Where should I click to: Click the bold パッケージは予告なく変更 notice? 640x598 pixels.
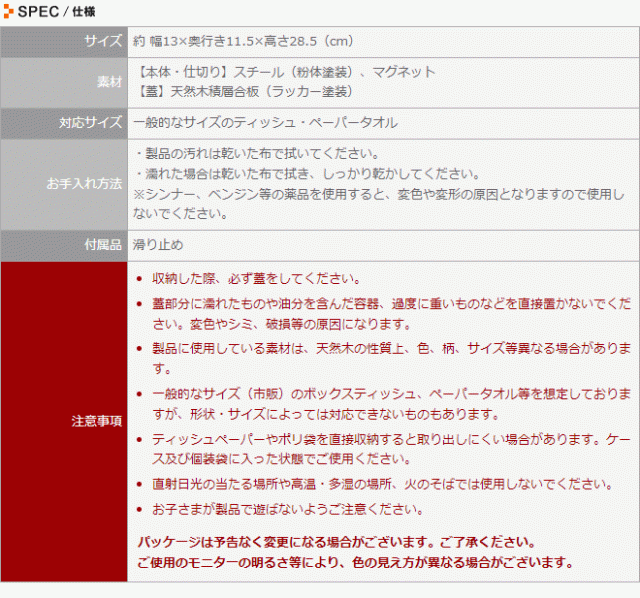[335, 541]
